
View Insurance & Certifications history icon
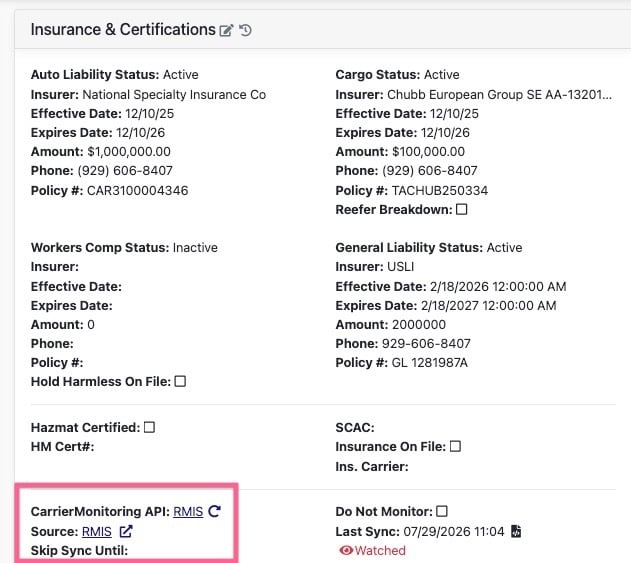[x=245, y=30]
